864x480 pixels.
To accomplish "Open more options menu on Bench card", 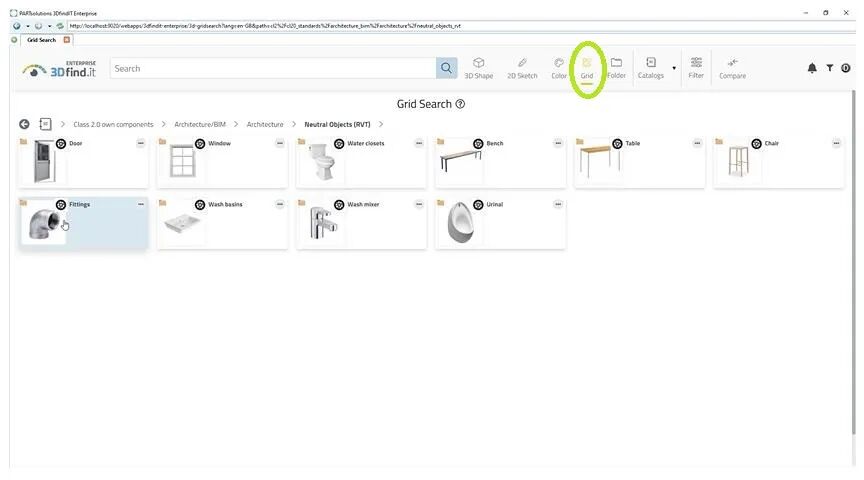I will 558,143.
